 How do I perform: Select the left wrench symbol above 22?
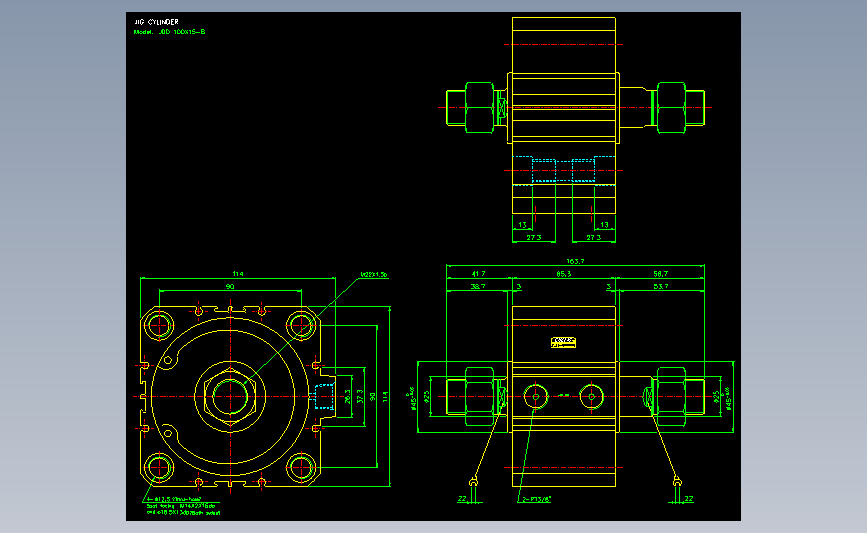473,482
